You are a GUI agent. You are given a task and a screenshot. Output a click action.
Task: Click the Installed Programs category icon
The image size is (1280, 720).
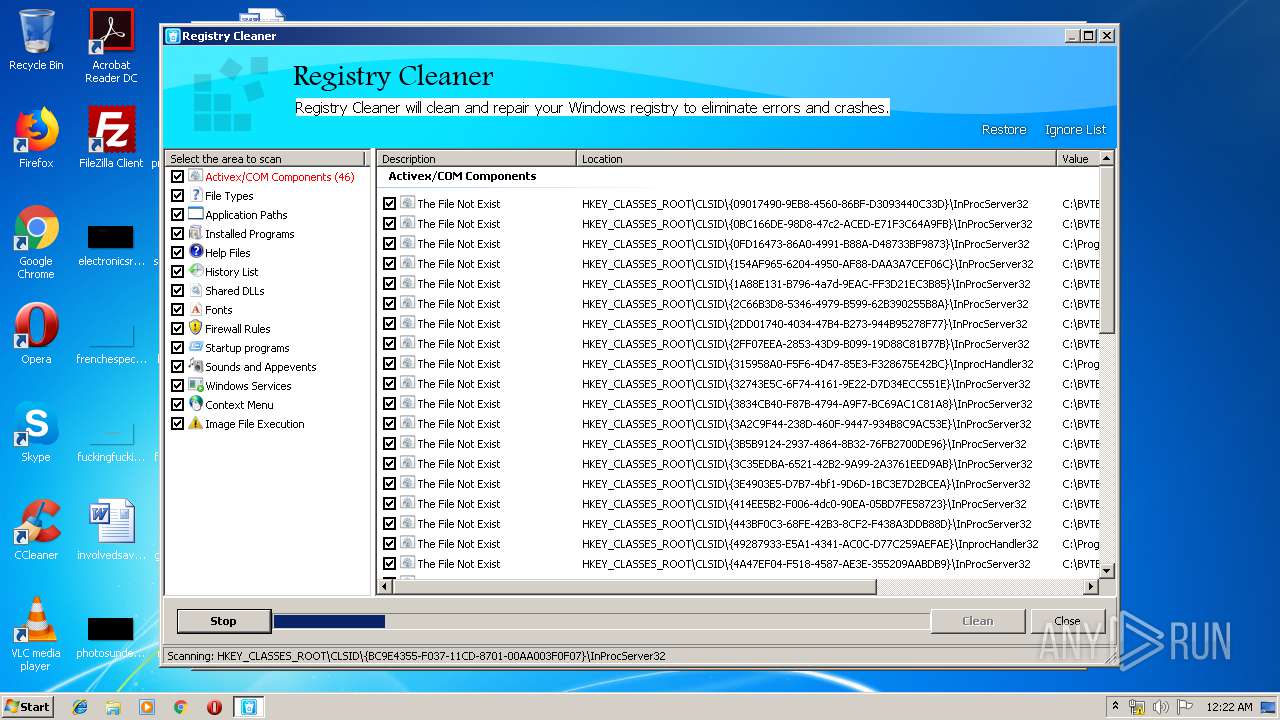click(196, 233)
